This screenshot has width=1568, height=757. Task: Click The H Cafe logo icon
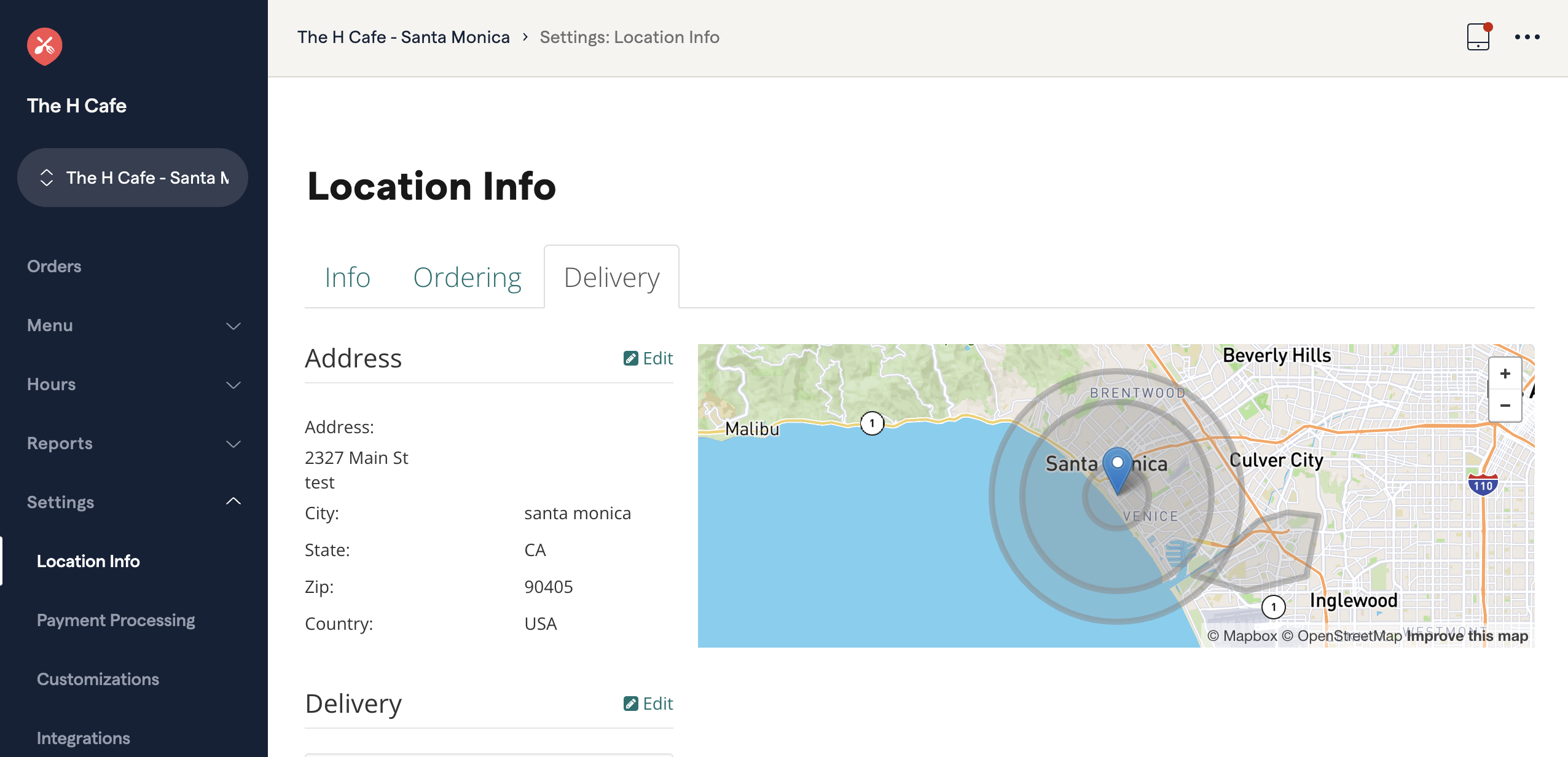(x=44, y=45)
